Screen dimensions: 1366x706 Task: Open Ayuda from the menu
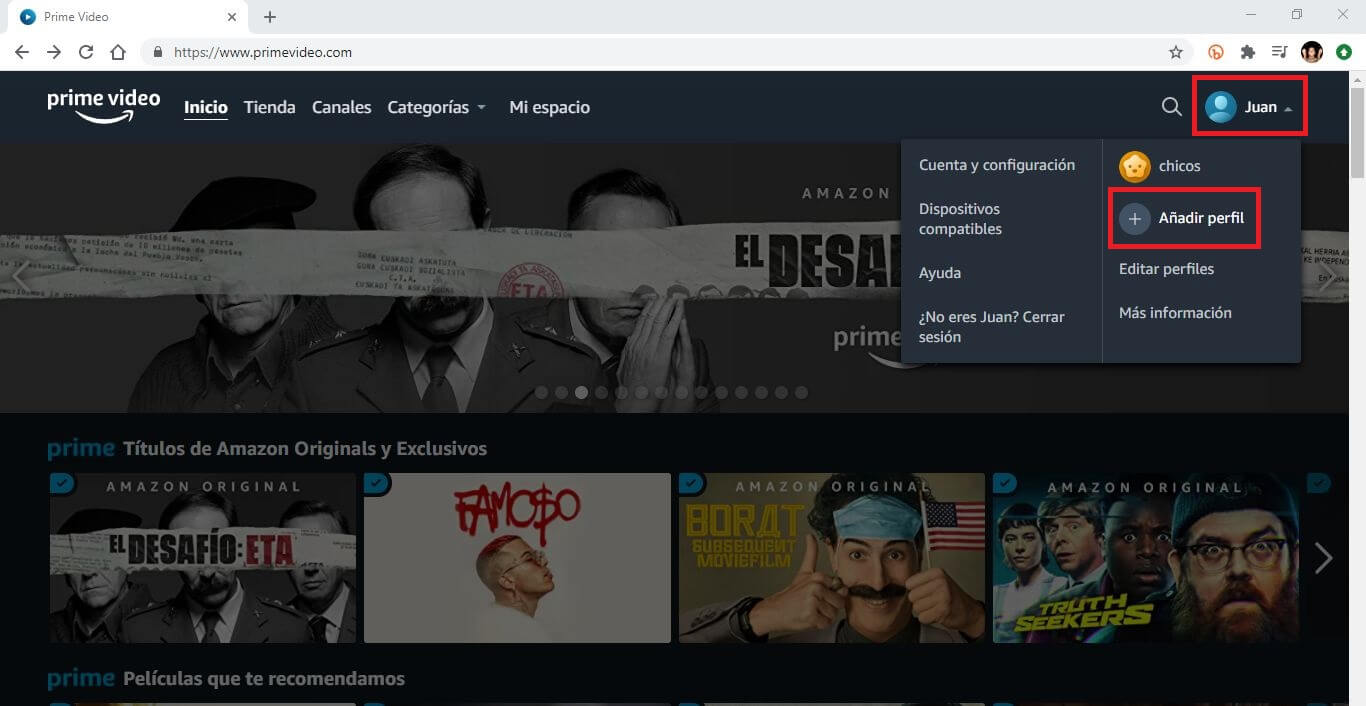point(940,273)
